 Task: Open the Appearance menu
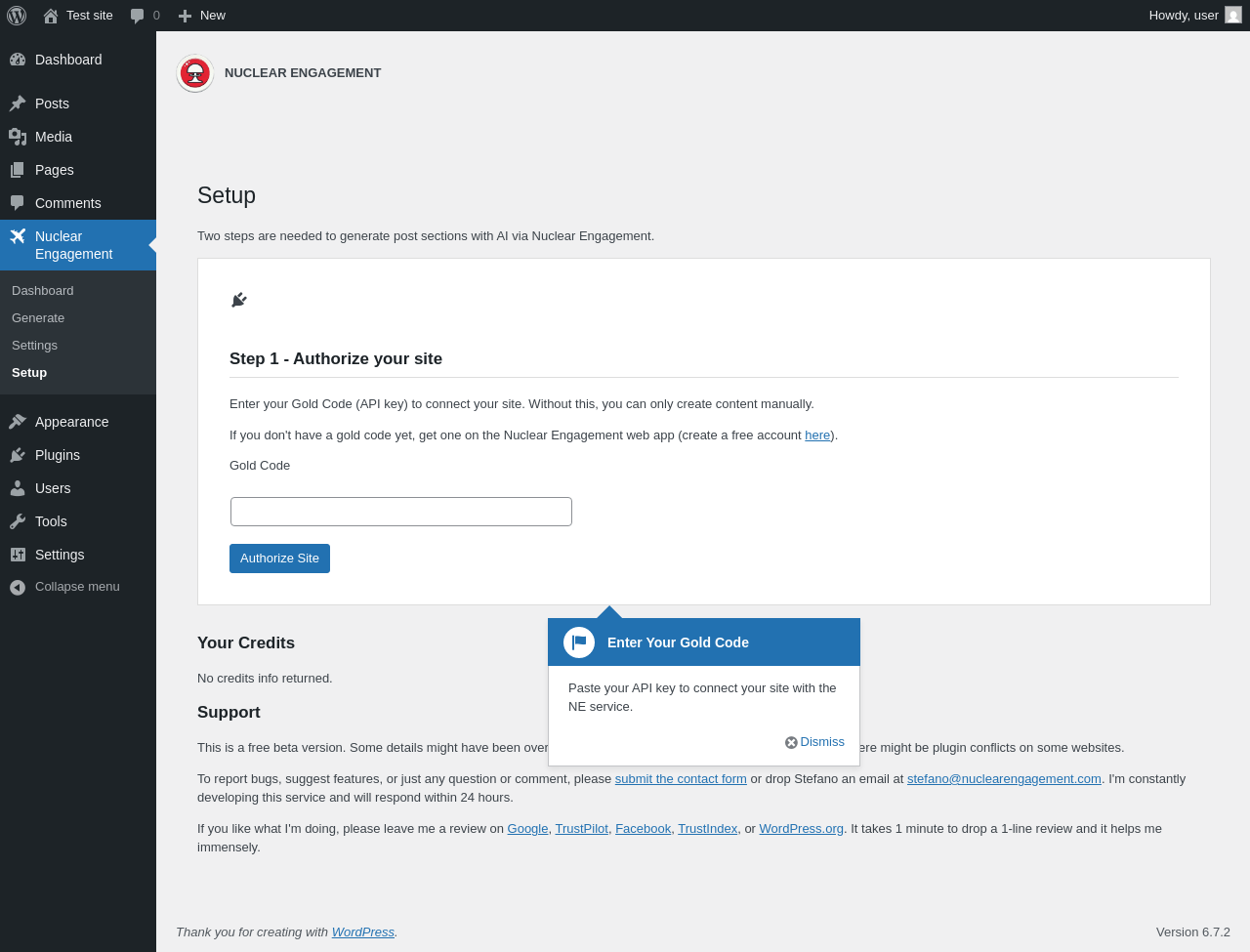point(78,422)
